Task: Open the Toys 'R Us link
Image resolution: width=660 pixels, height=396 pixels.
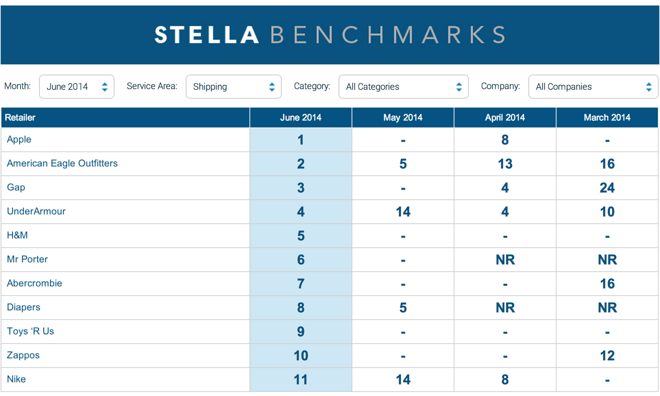Action: [x=30, y=331]
